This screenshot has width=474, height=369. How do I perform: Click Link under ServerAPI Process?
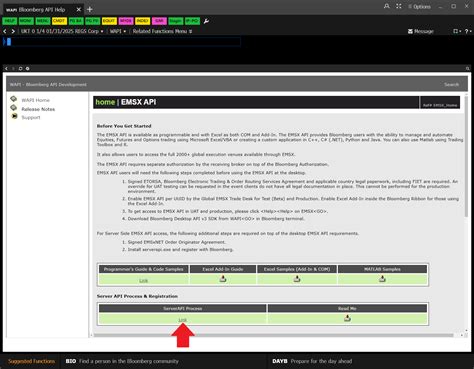click(x=183, y=320)
